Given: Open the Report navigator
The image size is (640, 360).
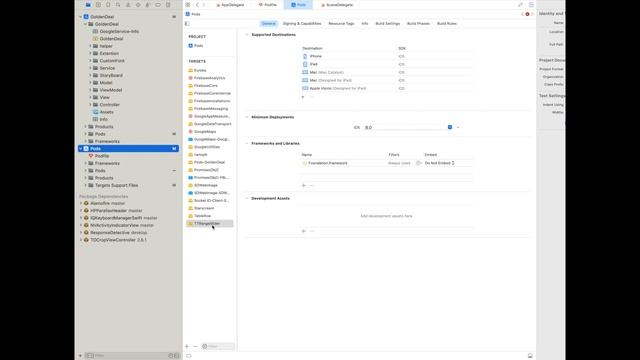Looking at the screenshot, I should click(168, 5).
